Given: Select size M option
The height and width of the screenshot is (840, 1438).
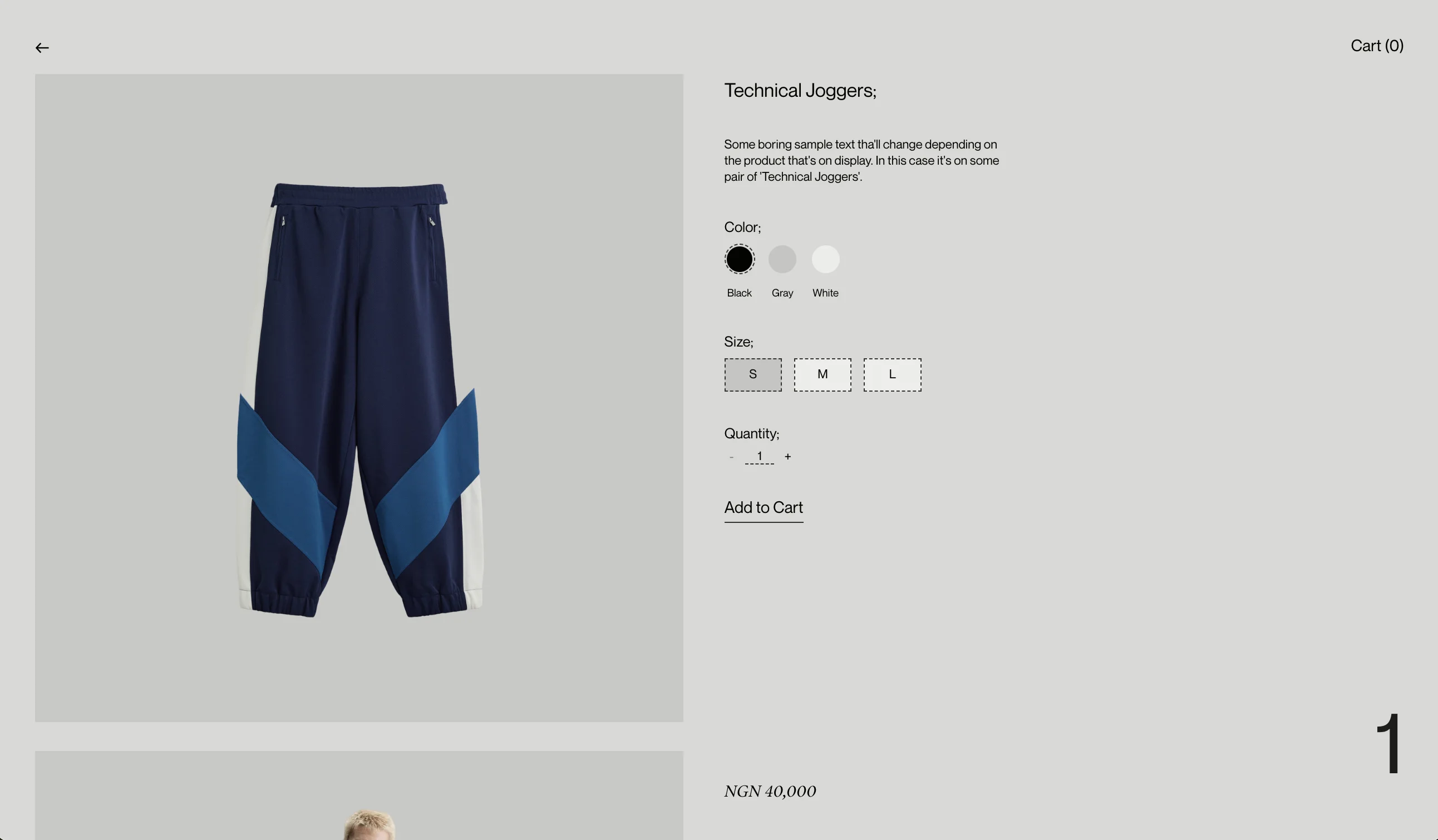Looking at the screenshot, I should (823, 375).
